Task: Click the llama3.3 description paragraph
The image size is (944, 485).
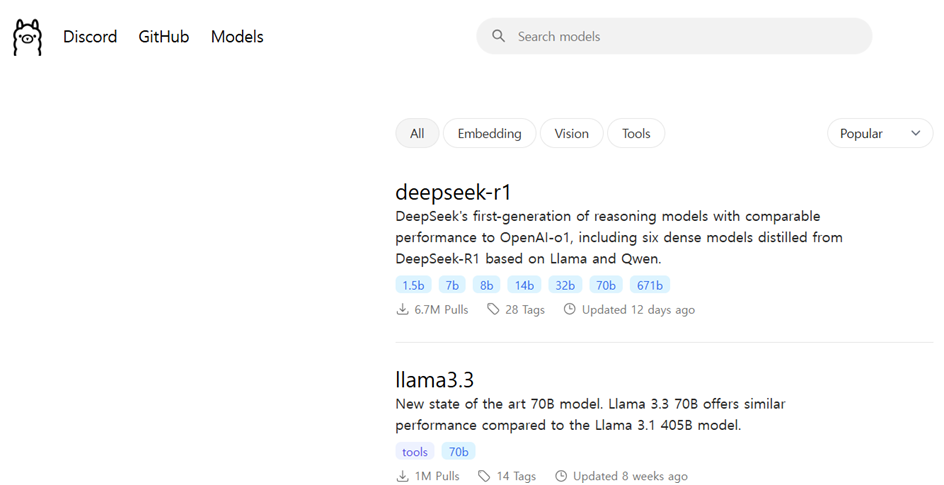Action: pyautogui.click(x=591, y=415)
